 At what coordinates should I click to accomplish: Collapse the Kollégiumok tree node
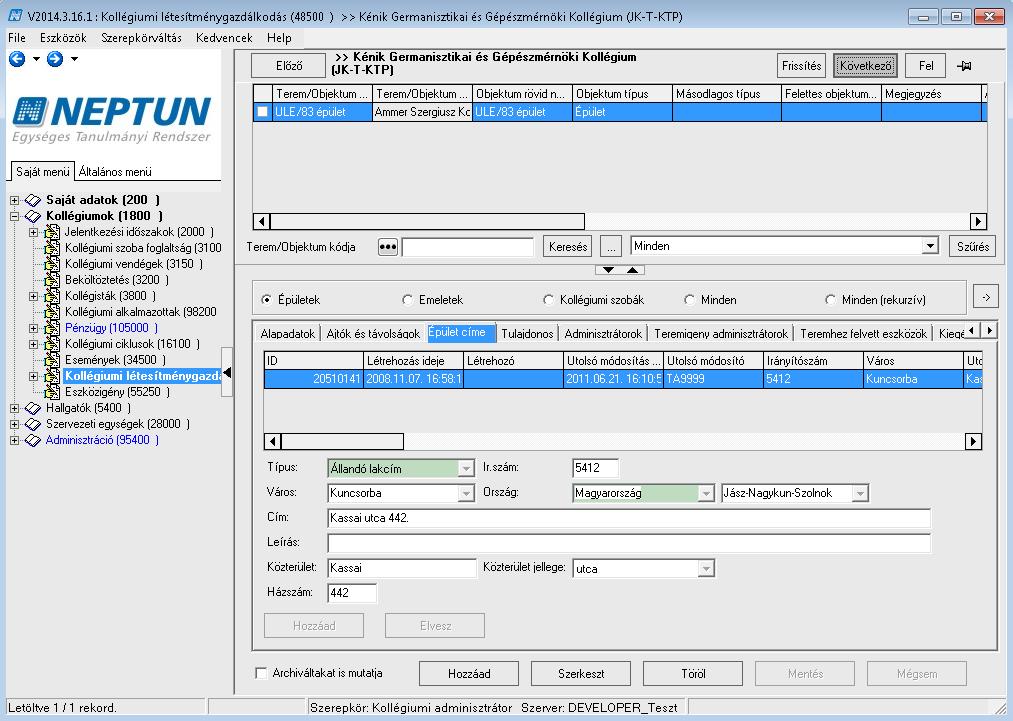14,216
